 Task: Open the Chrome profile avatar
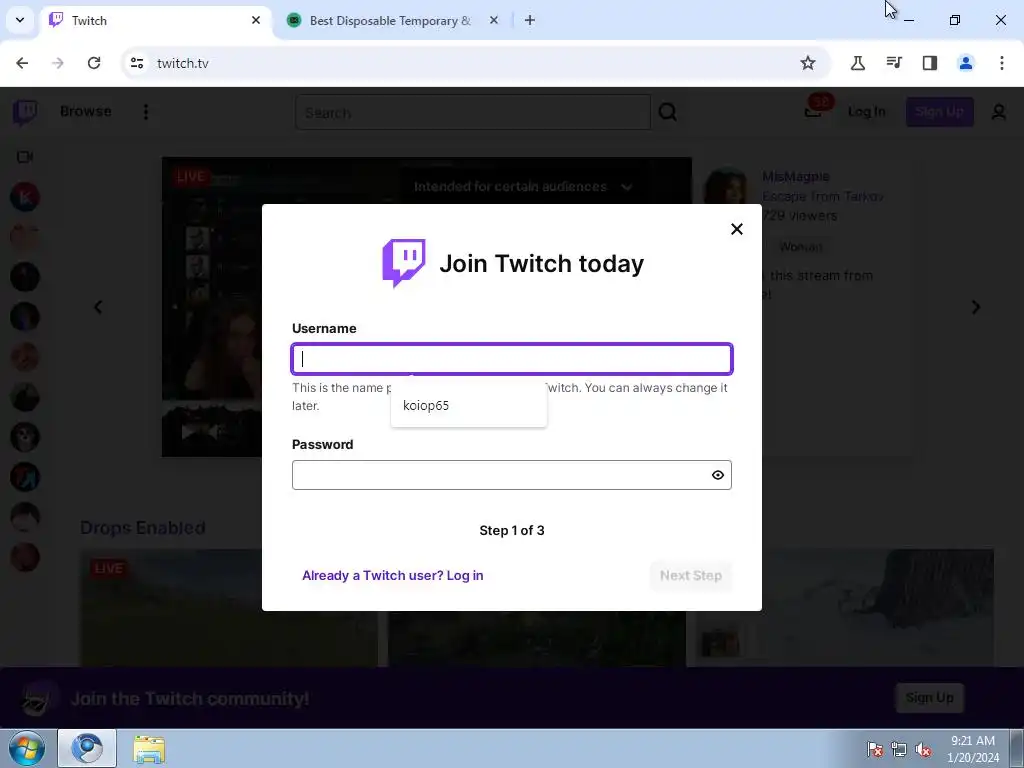[x=966, y=63]
